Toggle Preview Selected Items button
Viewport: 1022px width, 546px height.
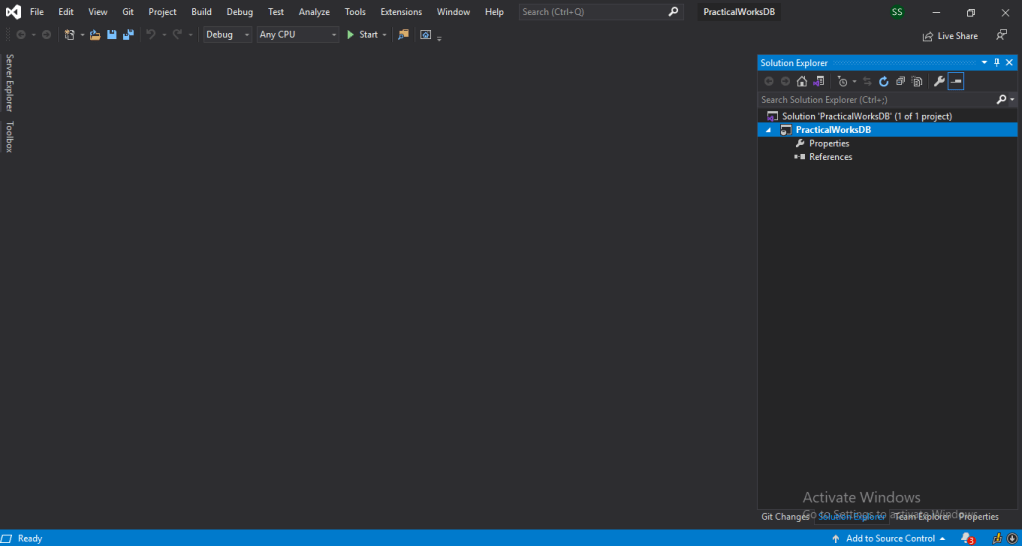point(956,82)
